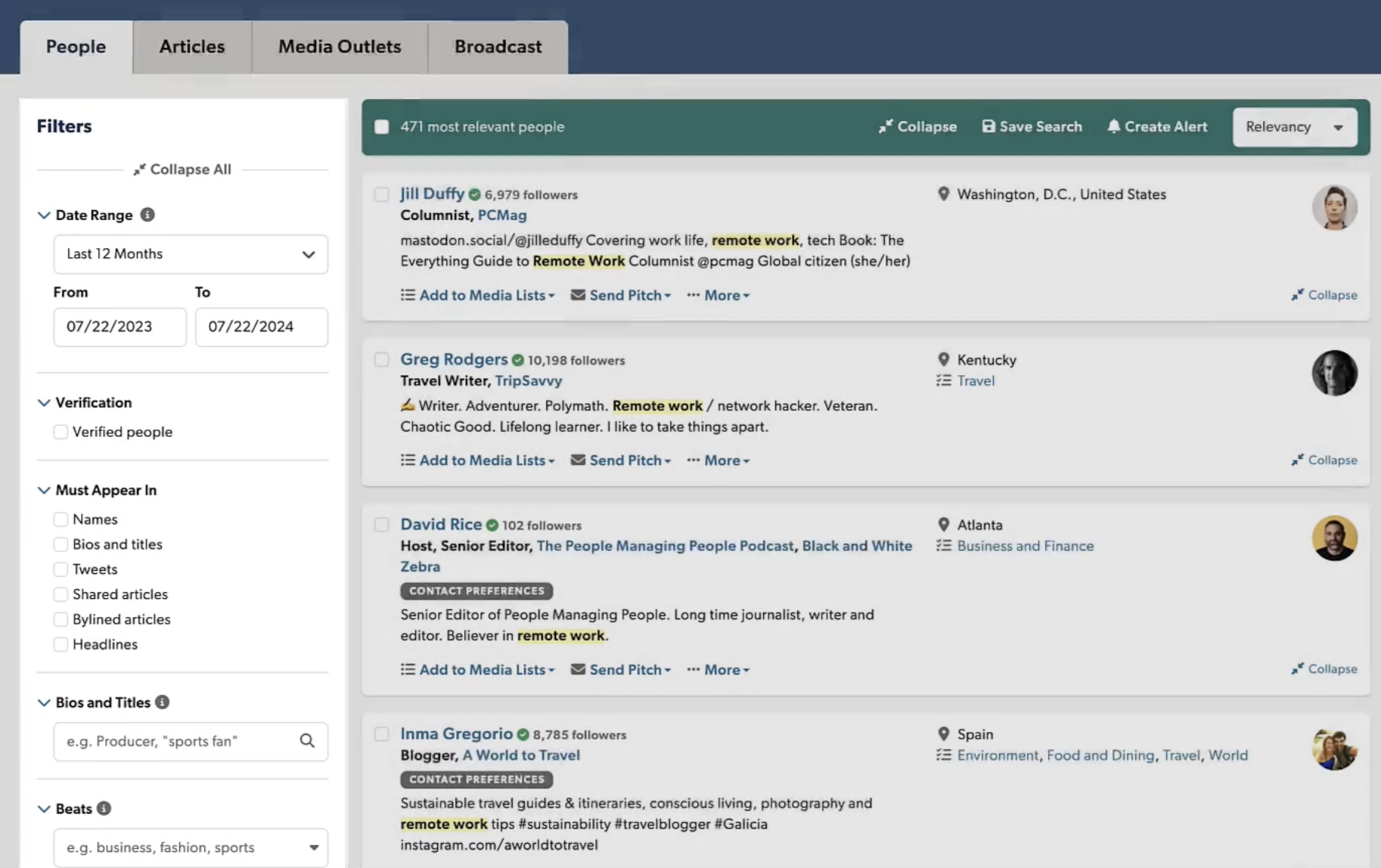Select Greg Rodgers result checkbox
The image size is (1381, 868).
(382, 360)
